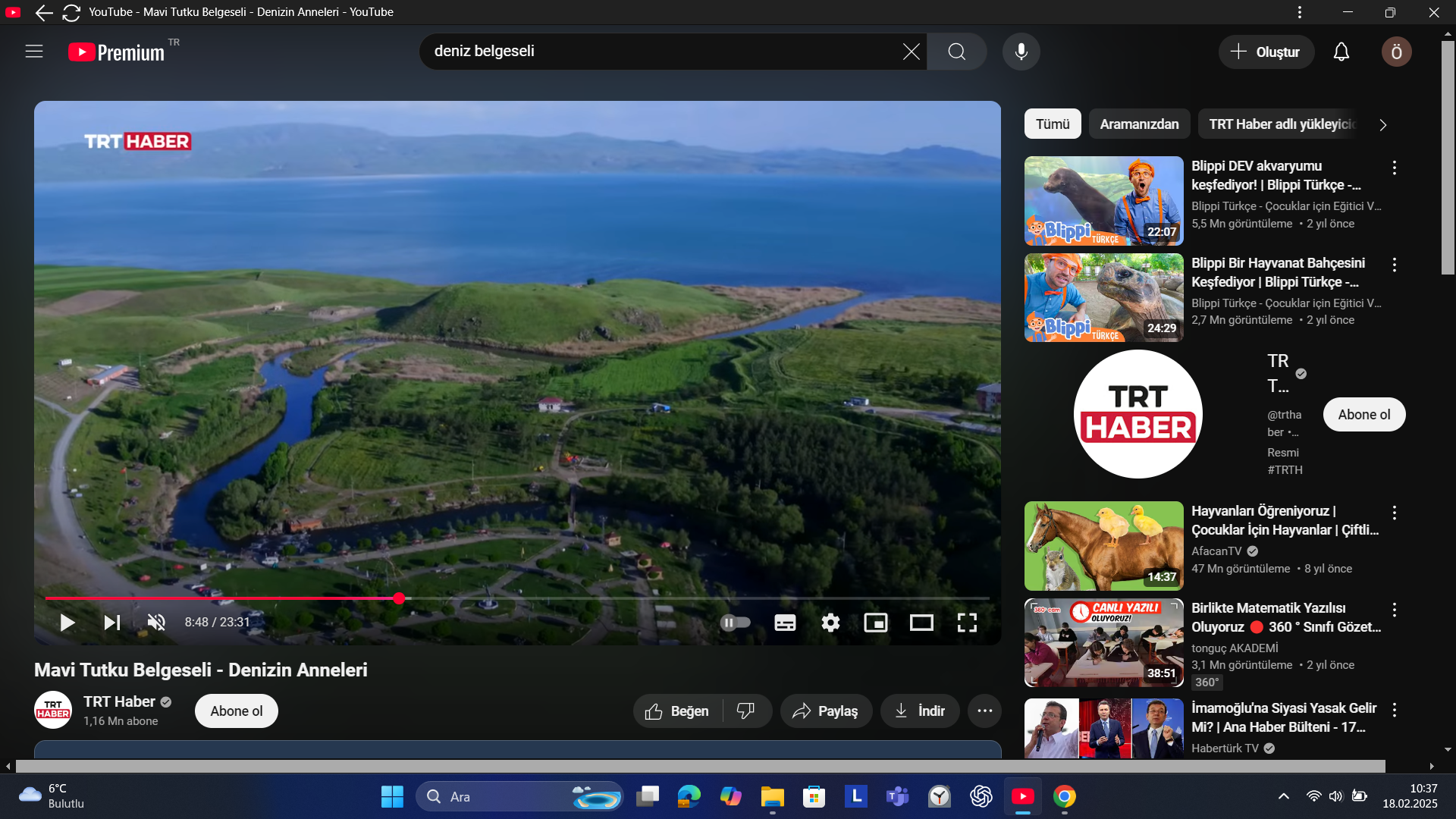Unmute the video sound

156,623
